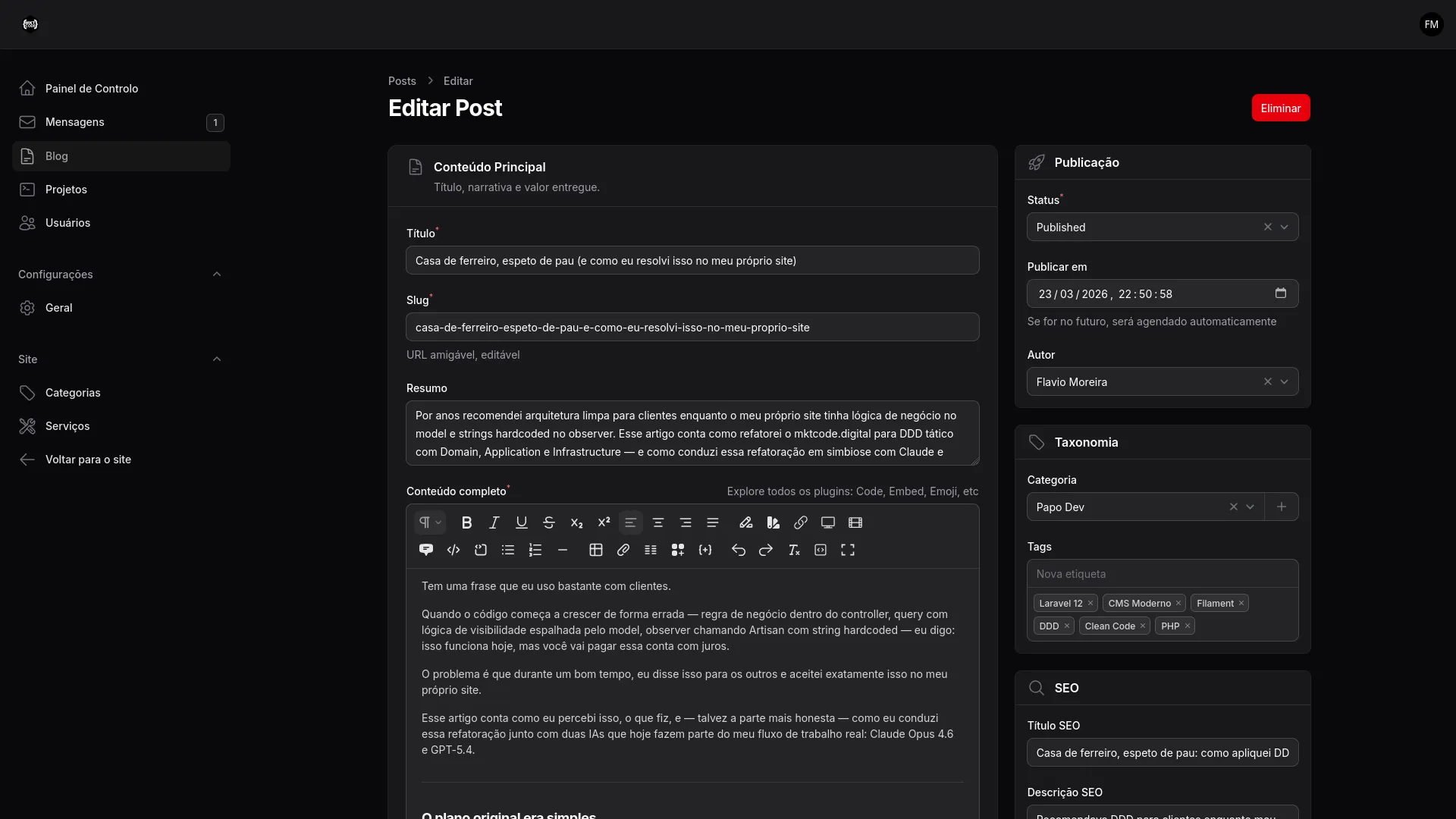Open the paragraph style dropdown
The image size is (1456, 819).
(429, 522)
